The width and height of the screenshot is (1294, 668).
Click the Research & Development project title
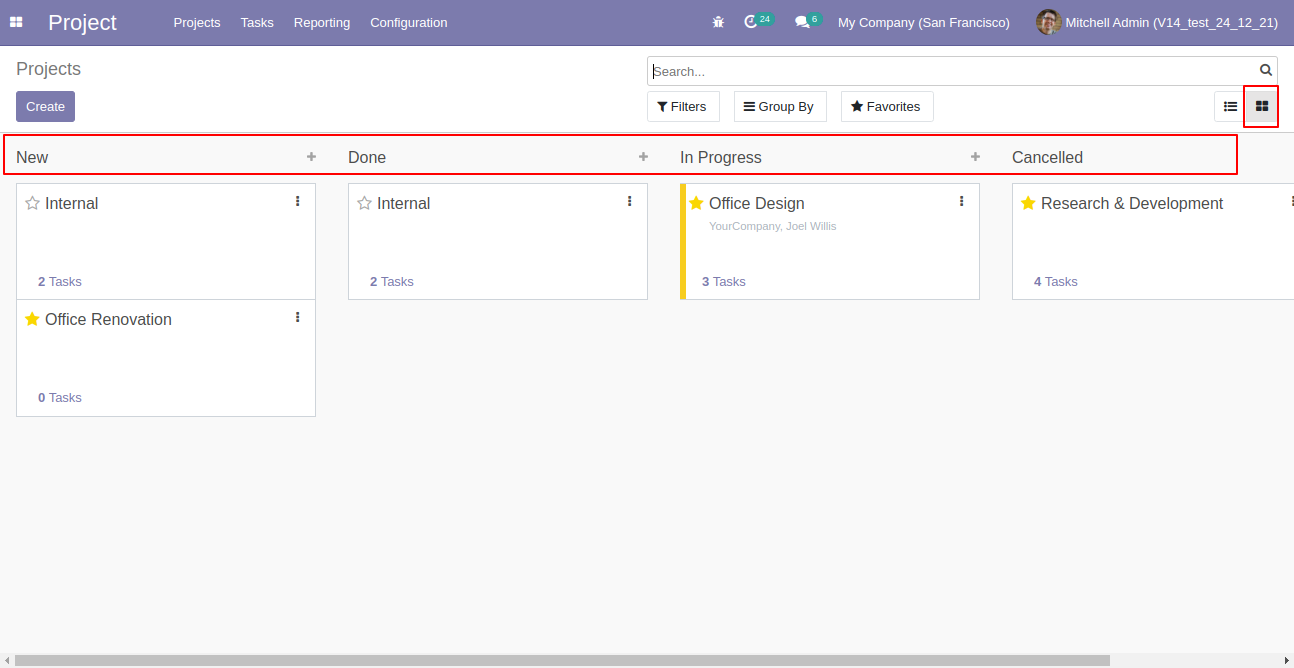pyautogui.click(x=1132, y=203)
